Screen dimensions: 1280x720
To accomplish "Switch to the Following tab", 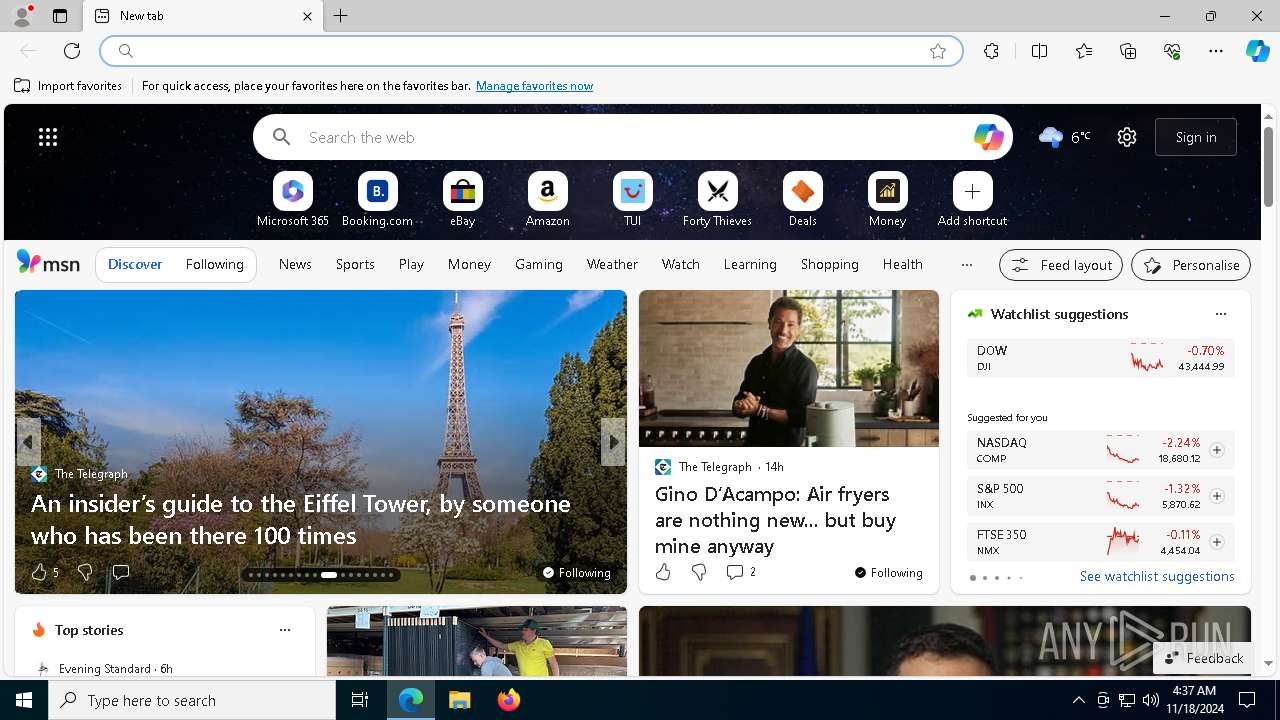I will [214, 264].
